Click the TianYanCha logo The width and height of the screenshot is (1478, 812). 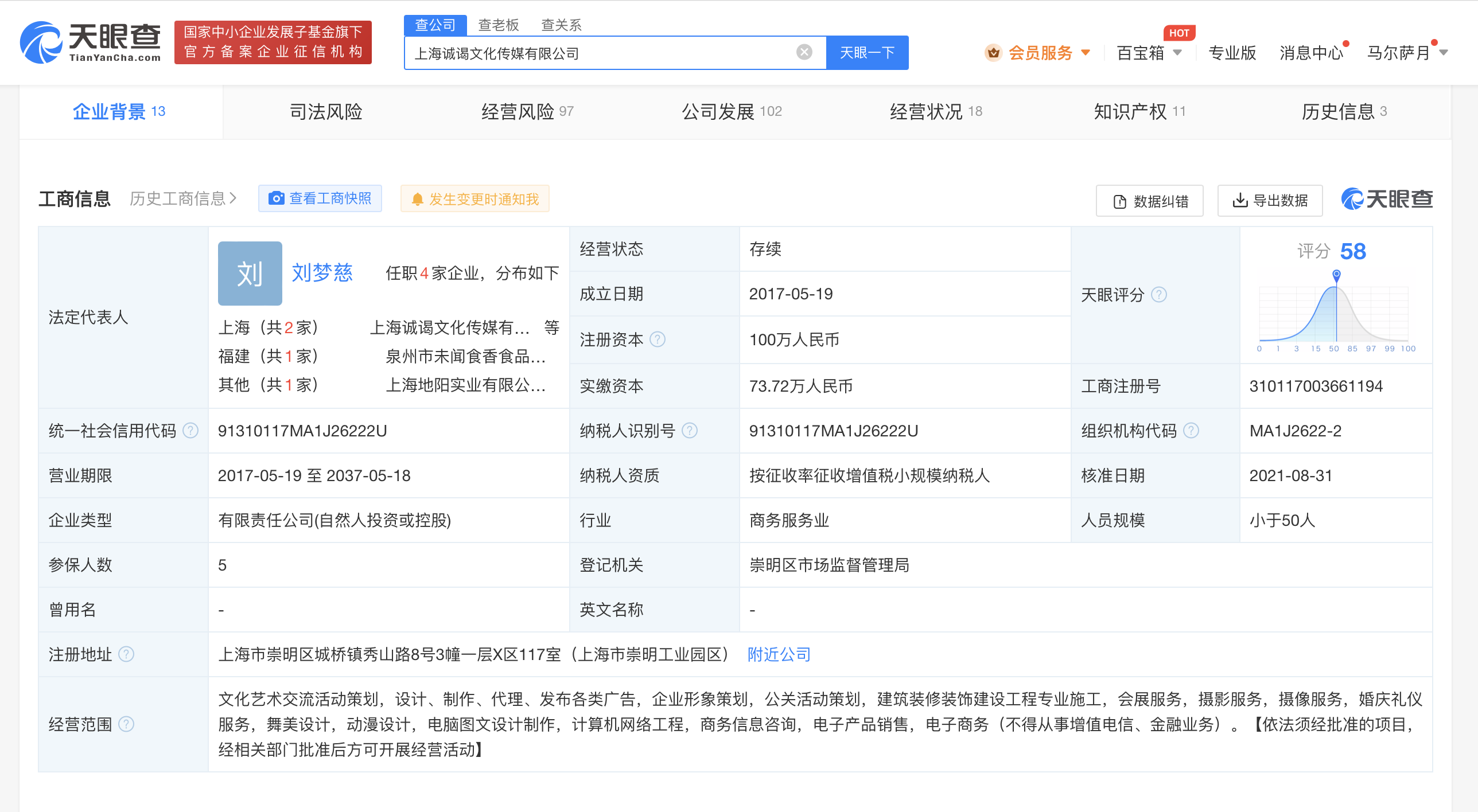[x=90, y=42]
